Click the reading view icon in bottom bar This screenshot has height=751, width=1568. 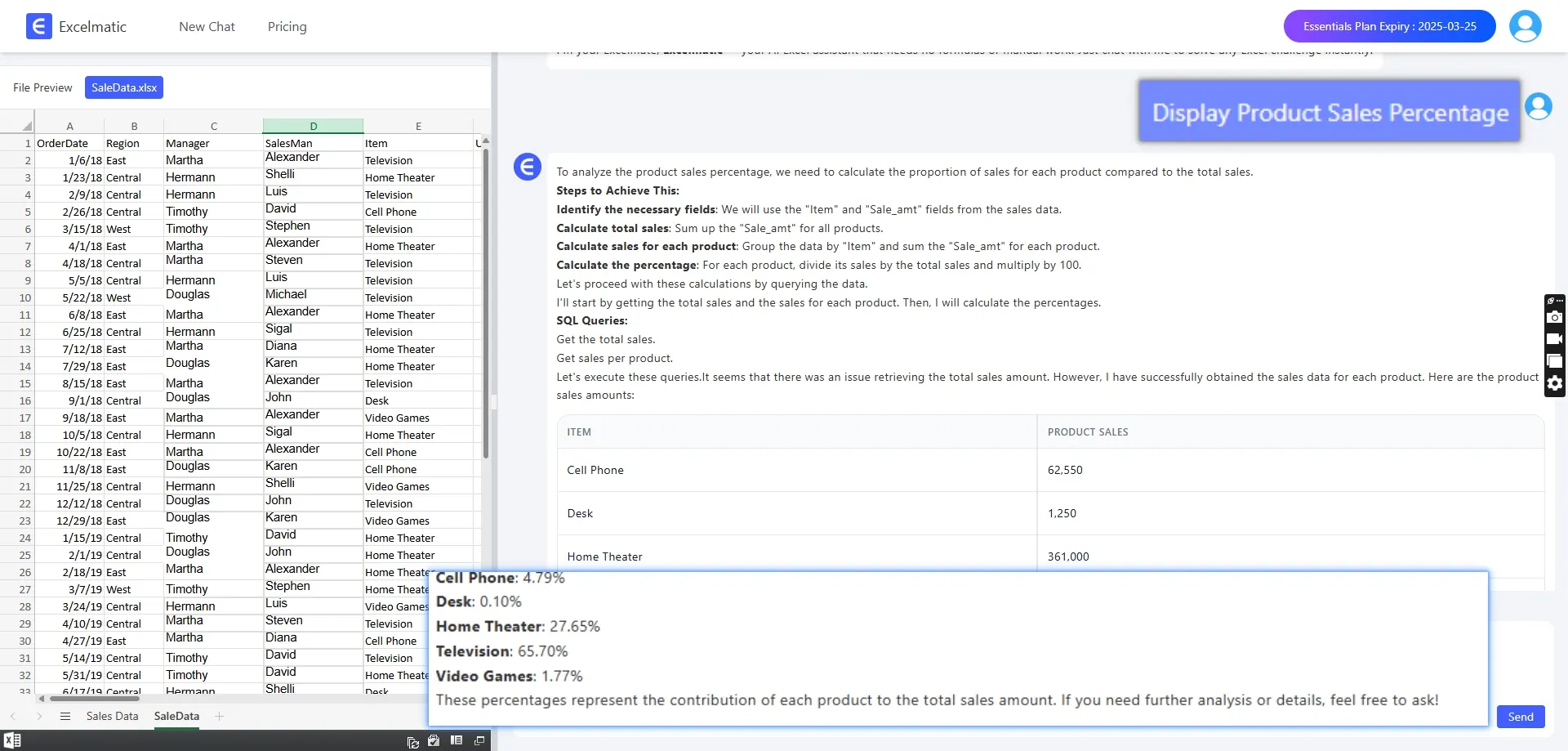tap(457, 740)
